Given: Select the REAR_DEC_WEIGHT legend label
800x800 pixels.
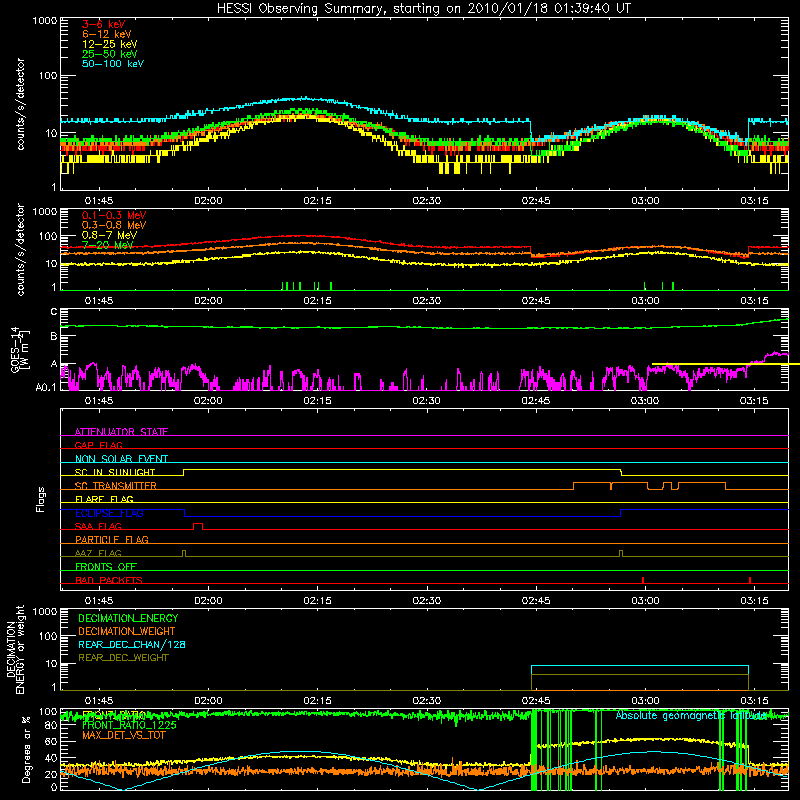Looking at the screenshot, I should (x=123, y=658).
